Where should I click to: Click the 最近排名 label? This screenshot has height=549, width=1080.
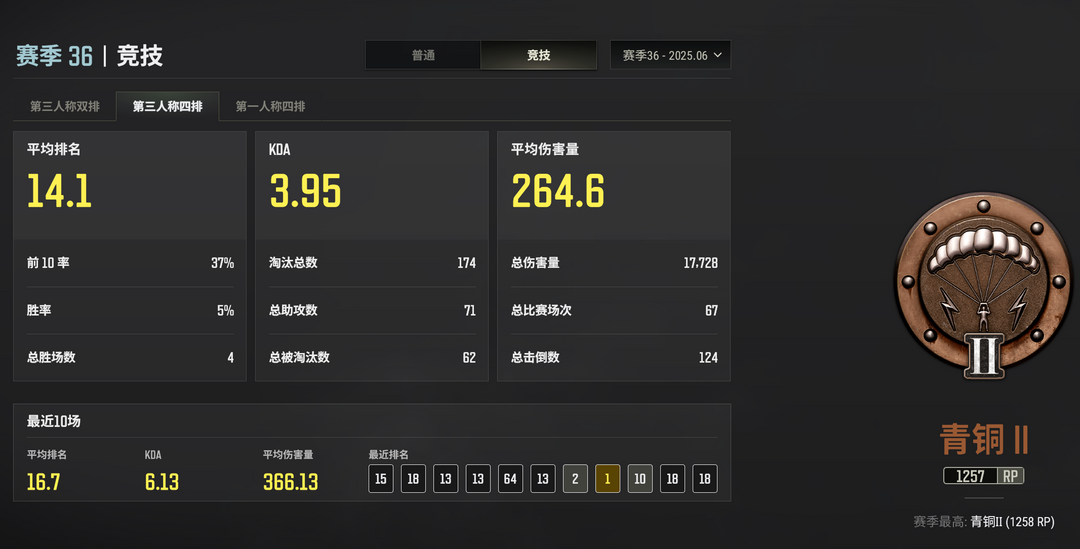[x=388, y=455]
